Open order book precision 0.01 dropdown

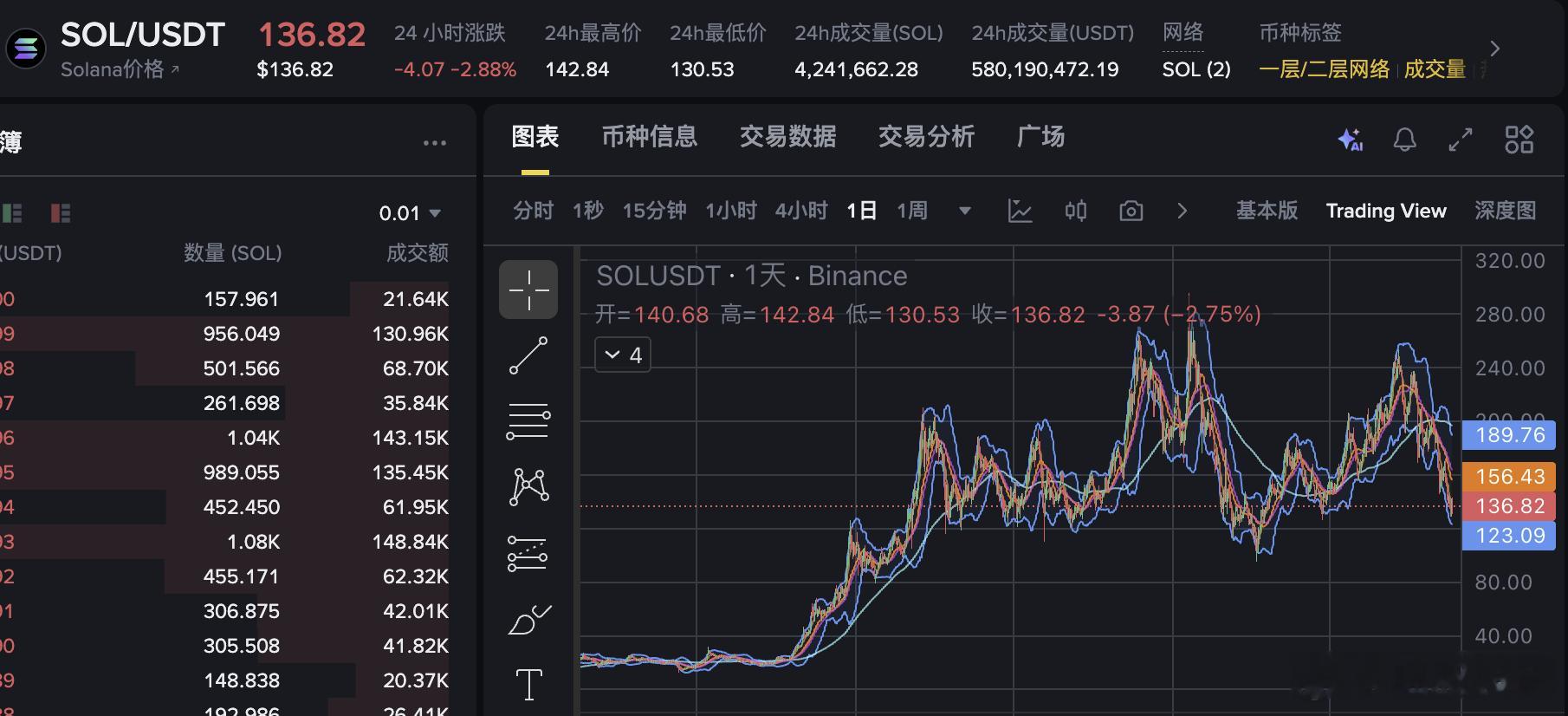coord(410,213)
